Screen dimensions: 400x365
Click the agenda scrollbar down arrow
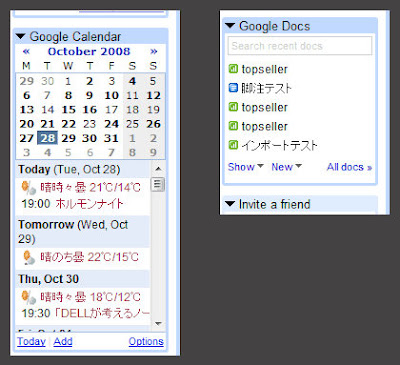(x=158, y=323)
